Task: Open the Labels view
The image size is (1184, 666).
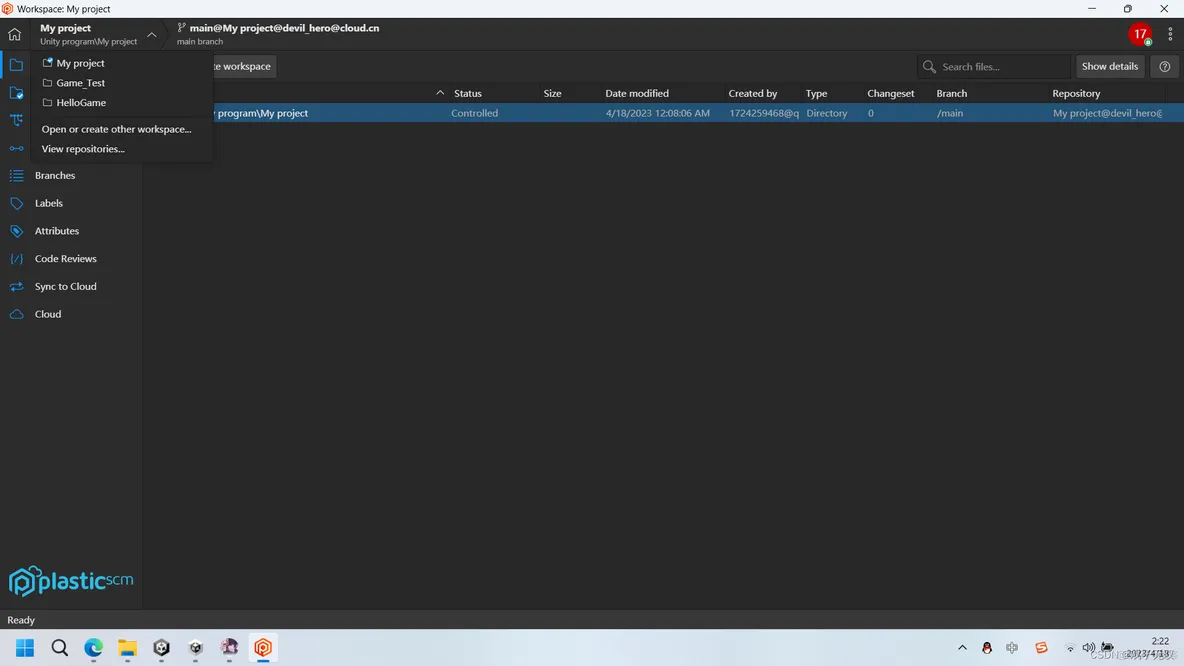Action: coord(48,203)
